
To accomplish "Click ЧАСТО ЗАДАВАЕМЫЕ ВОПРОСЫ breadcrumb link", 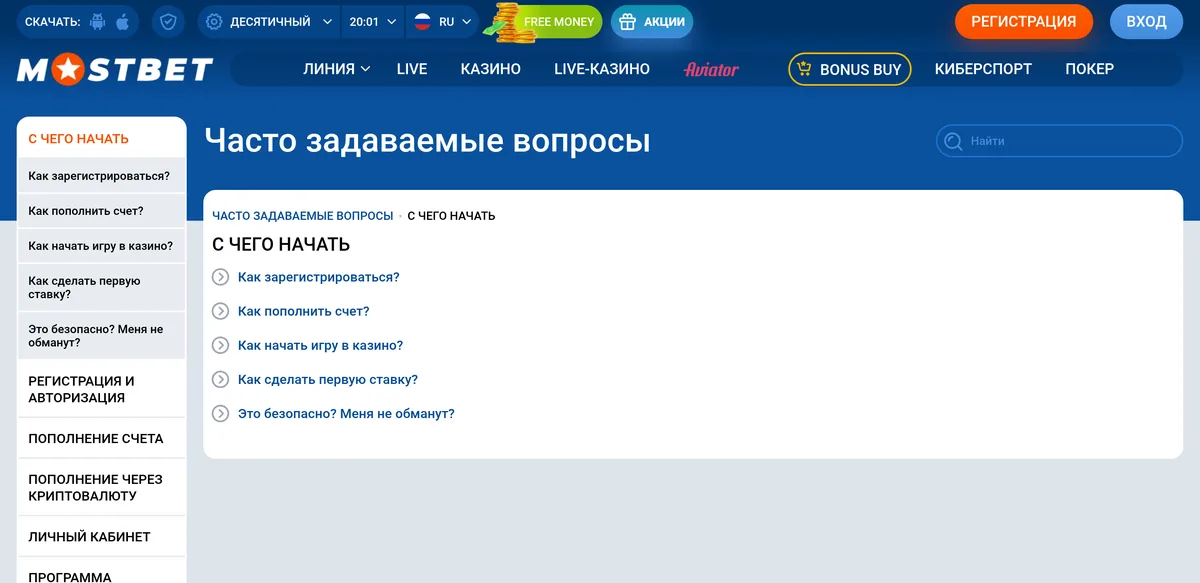I will pos(302,216).
